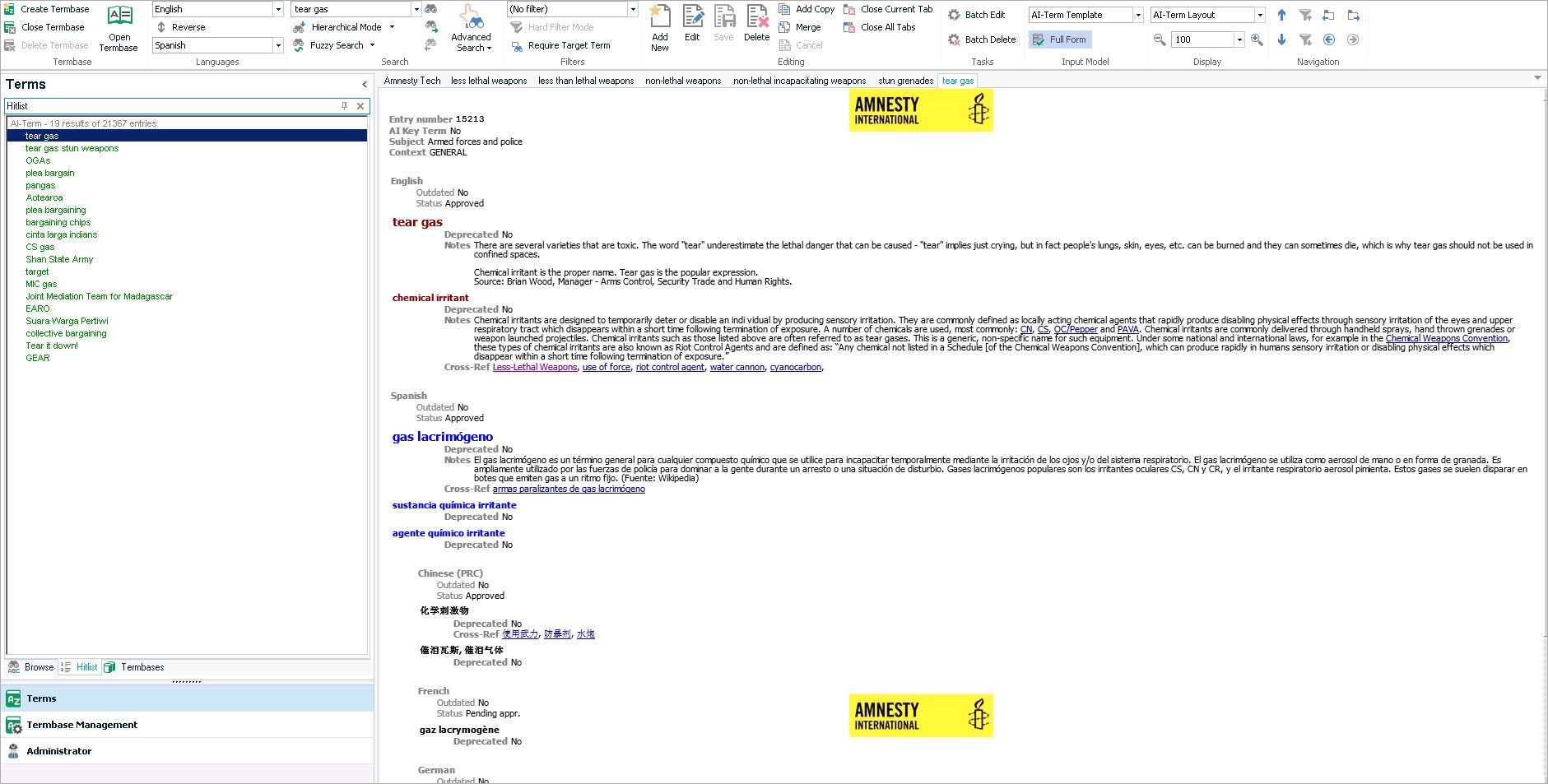Open the OC/Pepper link
This screenshot has width=1548, height=784.
click(1076, 329)
